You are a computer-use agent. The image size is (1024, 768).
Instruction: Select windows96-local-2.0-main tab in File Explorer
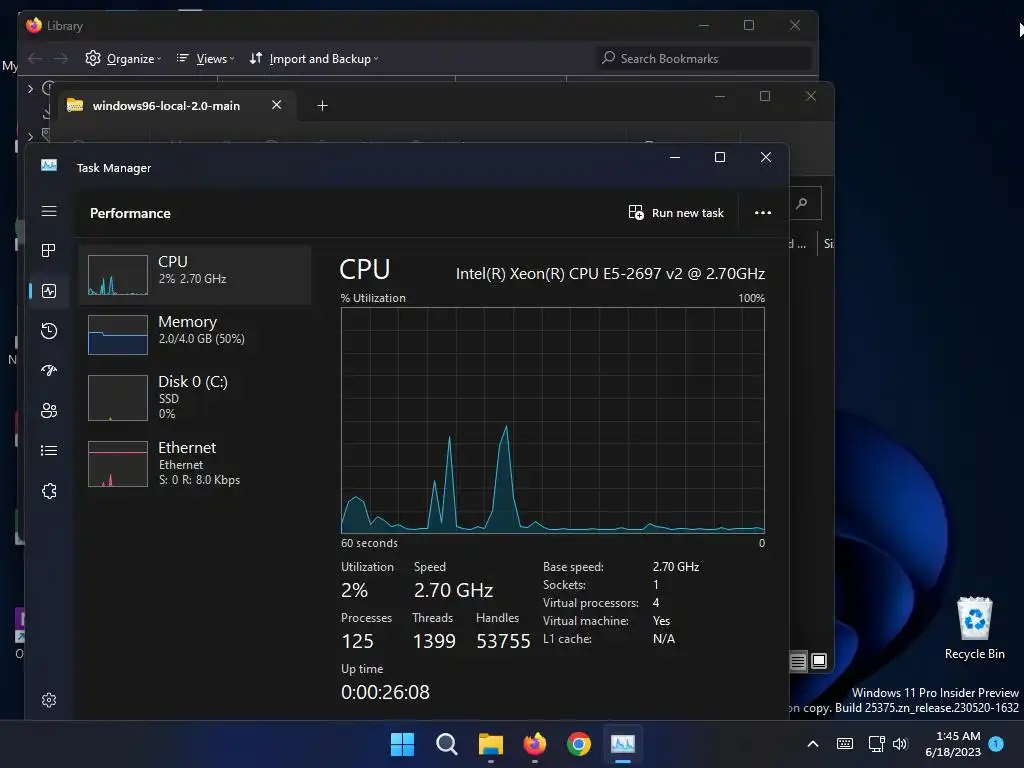tap(167, 106)
